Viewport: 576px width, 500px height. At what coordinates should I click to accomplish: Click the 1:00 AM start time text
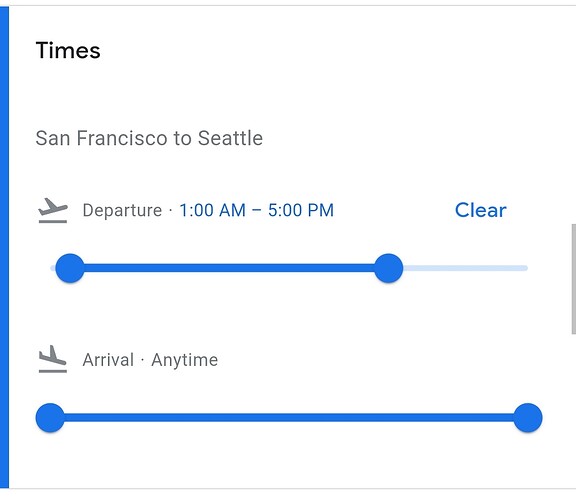tap(212, 211)
